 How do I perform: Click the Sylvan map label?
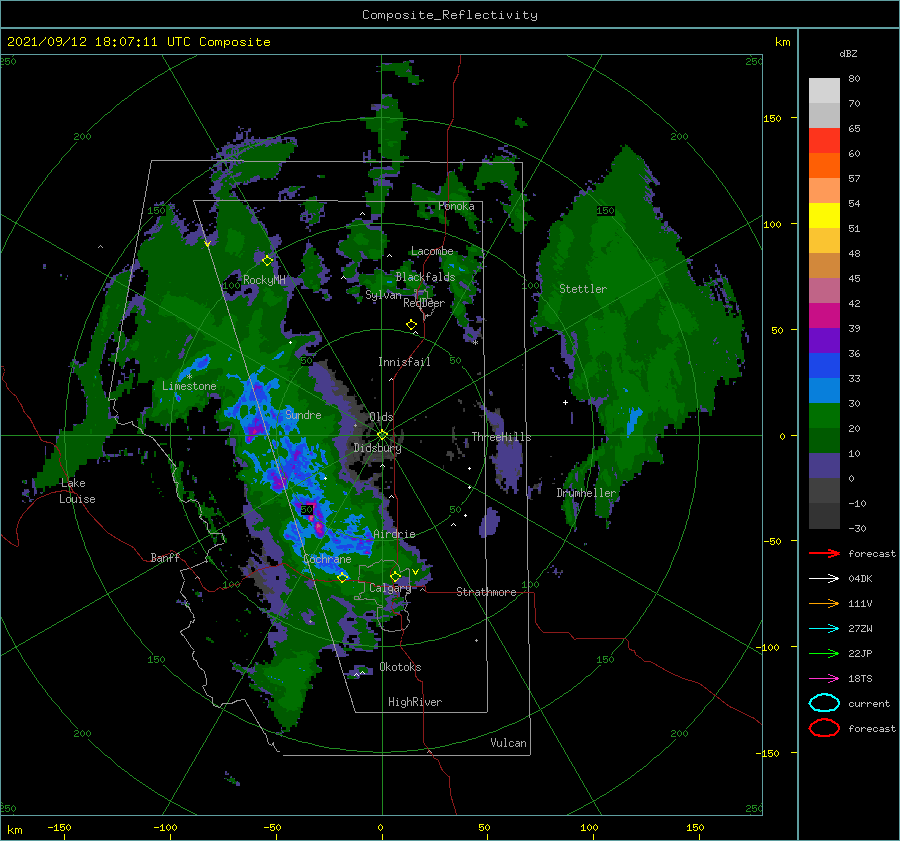(x=383, y=295)
